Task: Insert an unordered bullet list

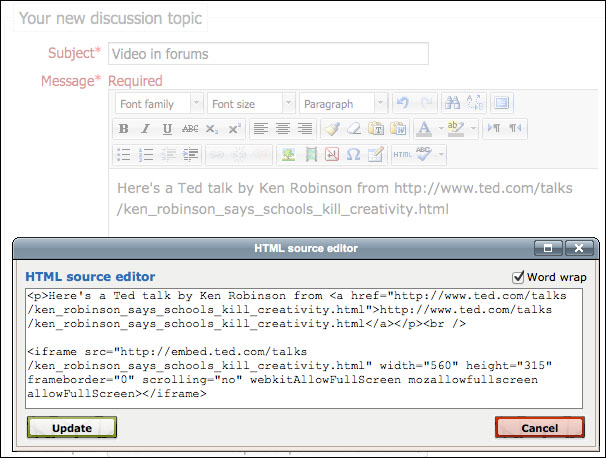Action: click(124, 155)
